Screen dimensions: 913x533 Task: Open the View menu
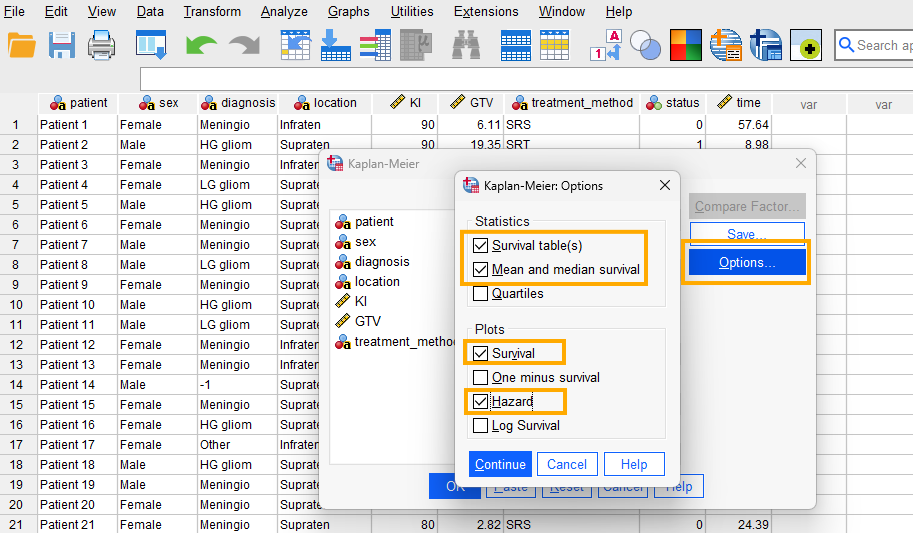click(101, 12)
